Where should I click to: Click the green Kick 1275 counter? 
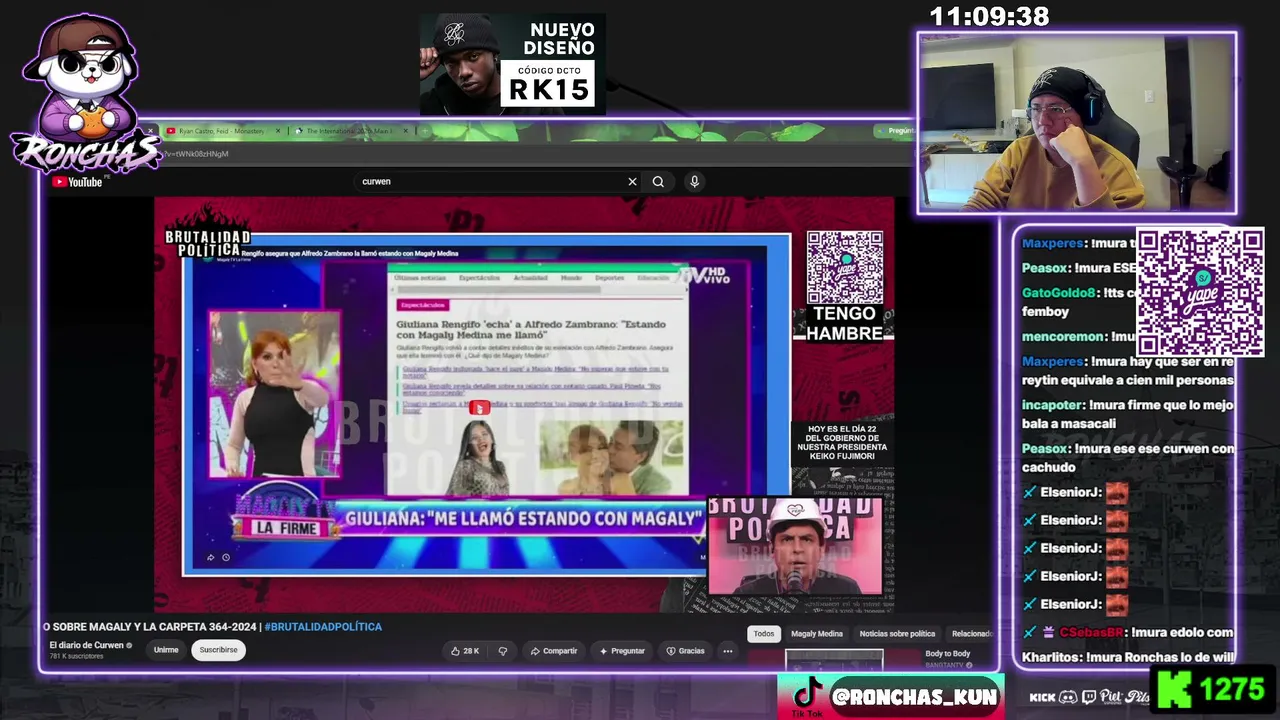[x=1212, y=690]
